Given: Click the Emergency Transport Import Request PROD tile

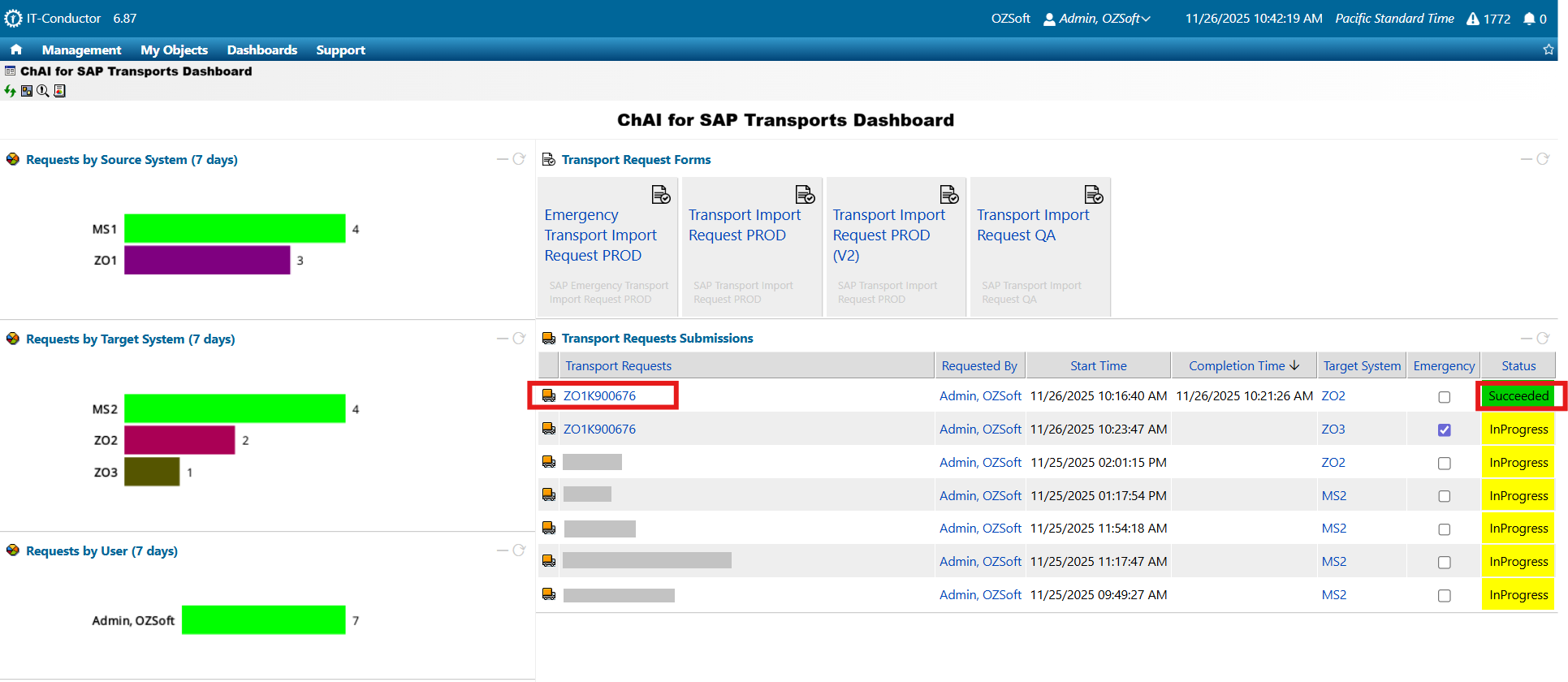Looking at the screenshot, I should click(x=600, y=235).
